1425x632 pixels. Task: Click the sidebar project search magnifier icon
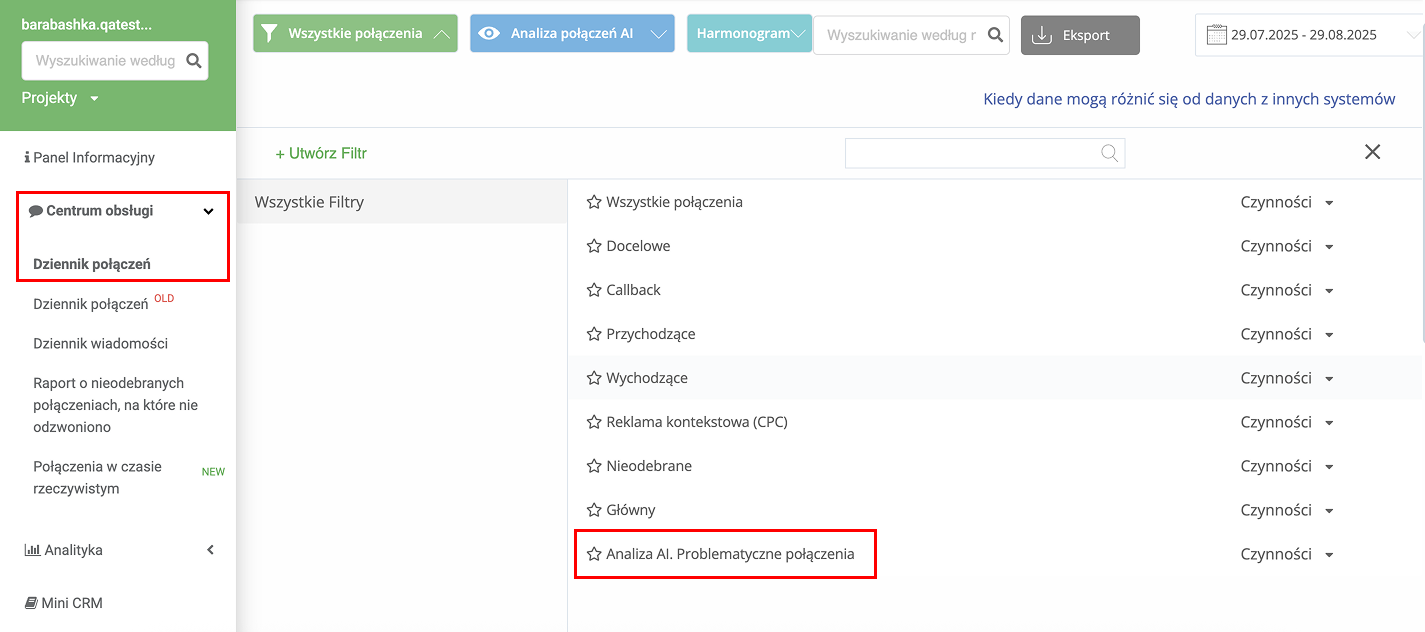[x=194, y=60]
